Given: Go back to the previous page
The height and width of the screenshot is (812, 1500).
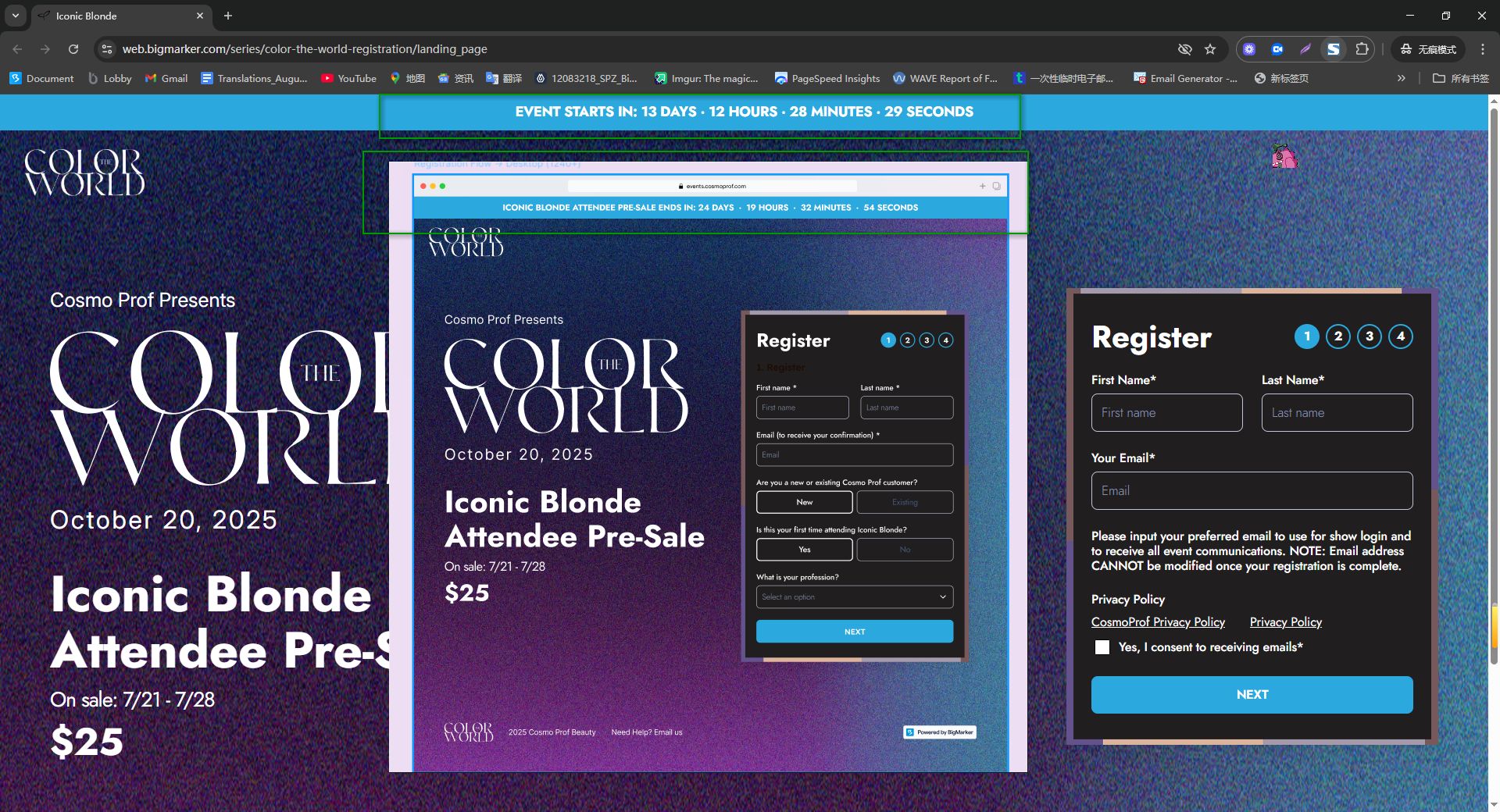Looking at the screenshot, I should pos(17,49).
